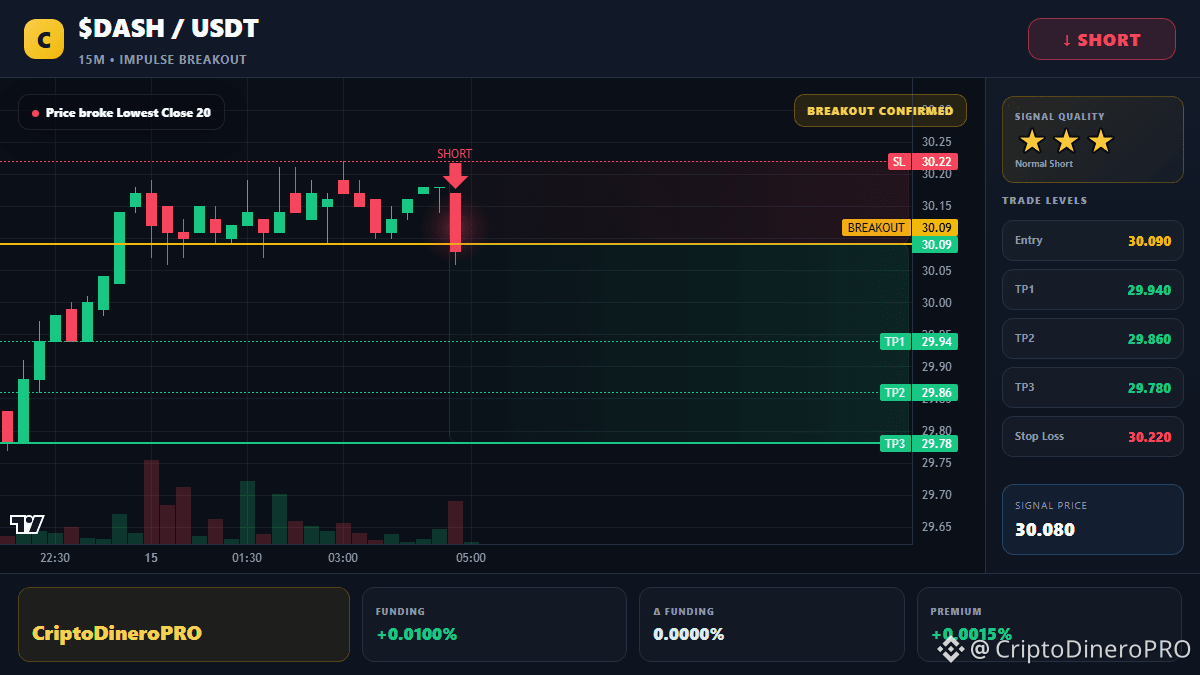Screen dimensions: 1200x675
Task: Click the Premium +0.0015% card
Action: 1049,624
